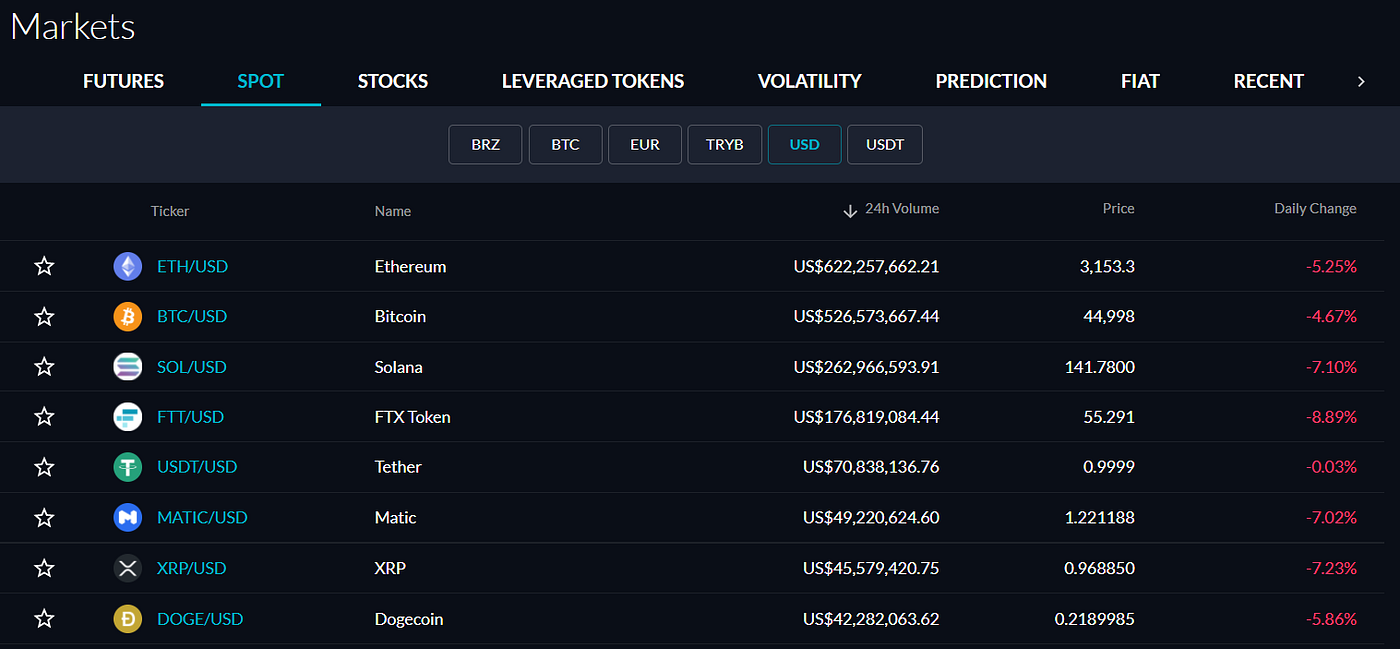Viewport: 1400px width, 649px height.
Task: Open the Leveraged Tokens tab
Action: coord(593,81)
